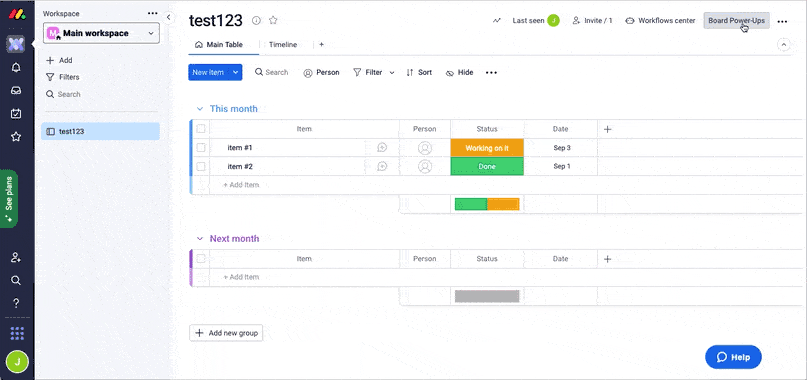This screenshot has width=807, height=380.
Task: Open the help question mark icon
Action: [x=16, y=303]
